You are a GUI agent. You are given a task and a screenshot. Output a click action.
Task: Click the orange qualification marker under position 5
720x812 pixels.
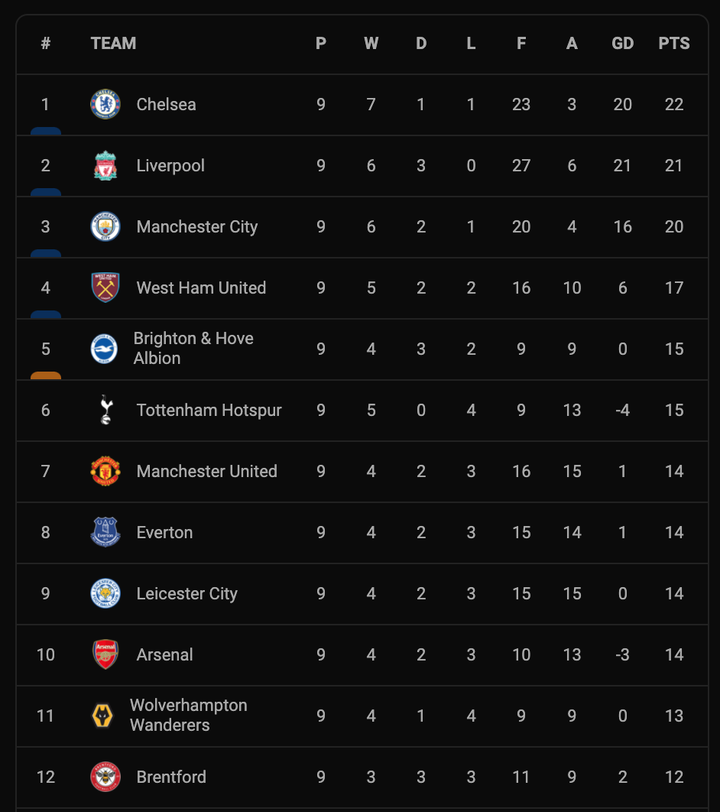(x=46, y=376)
